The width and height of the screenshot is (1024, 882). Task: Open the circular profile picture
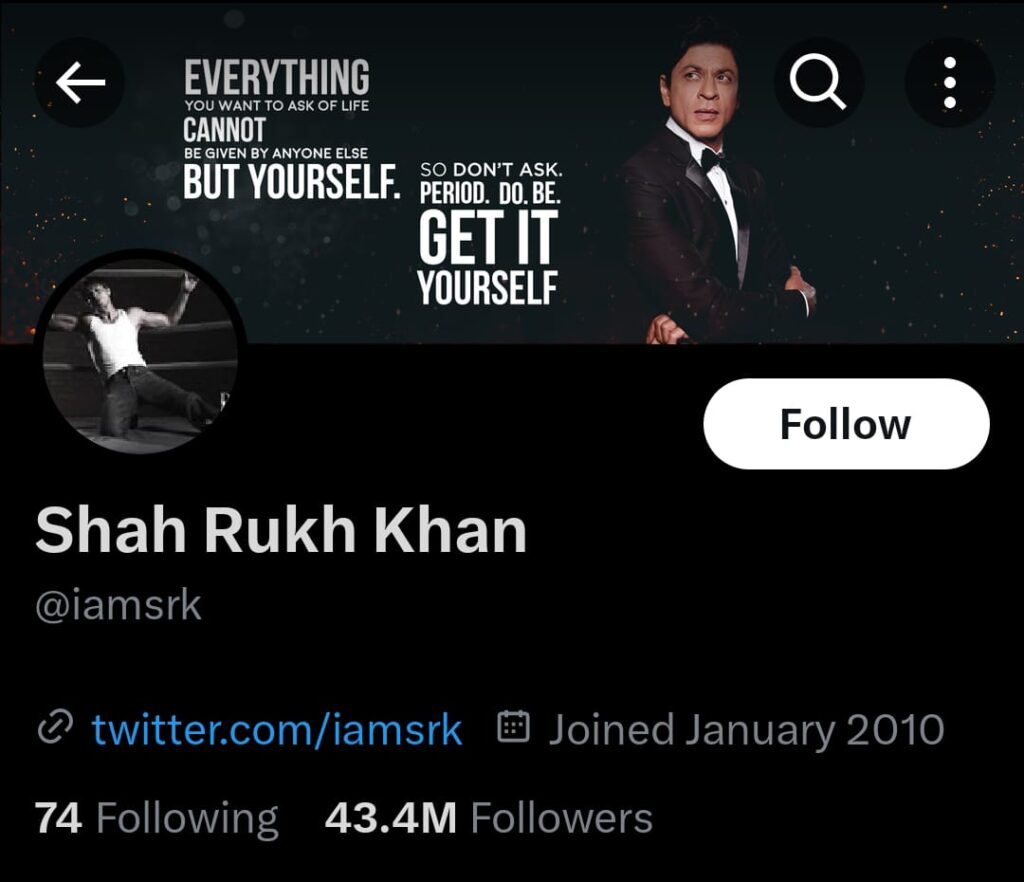(x=138, y=352)
